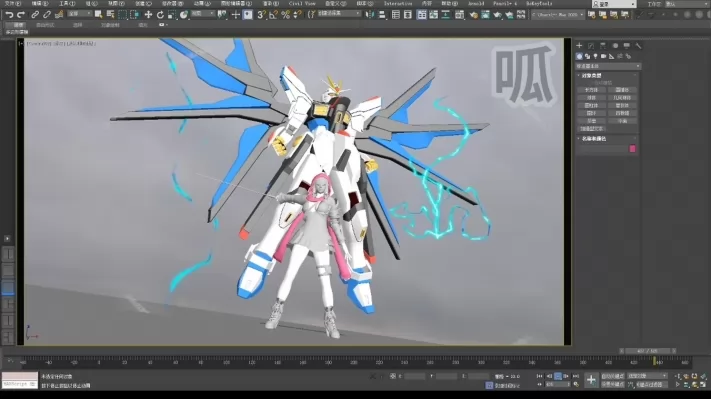The image size is (711, 399).
Task: Click the Play Animation control
Action: (x=558, y=376)
